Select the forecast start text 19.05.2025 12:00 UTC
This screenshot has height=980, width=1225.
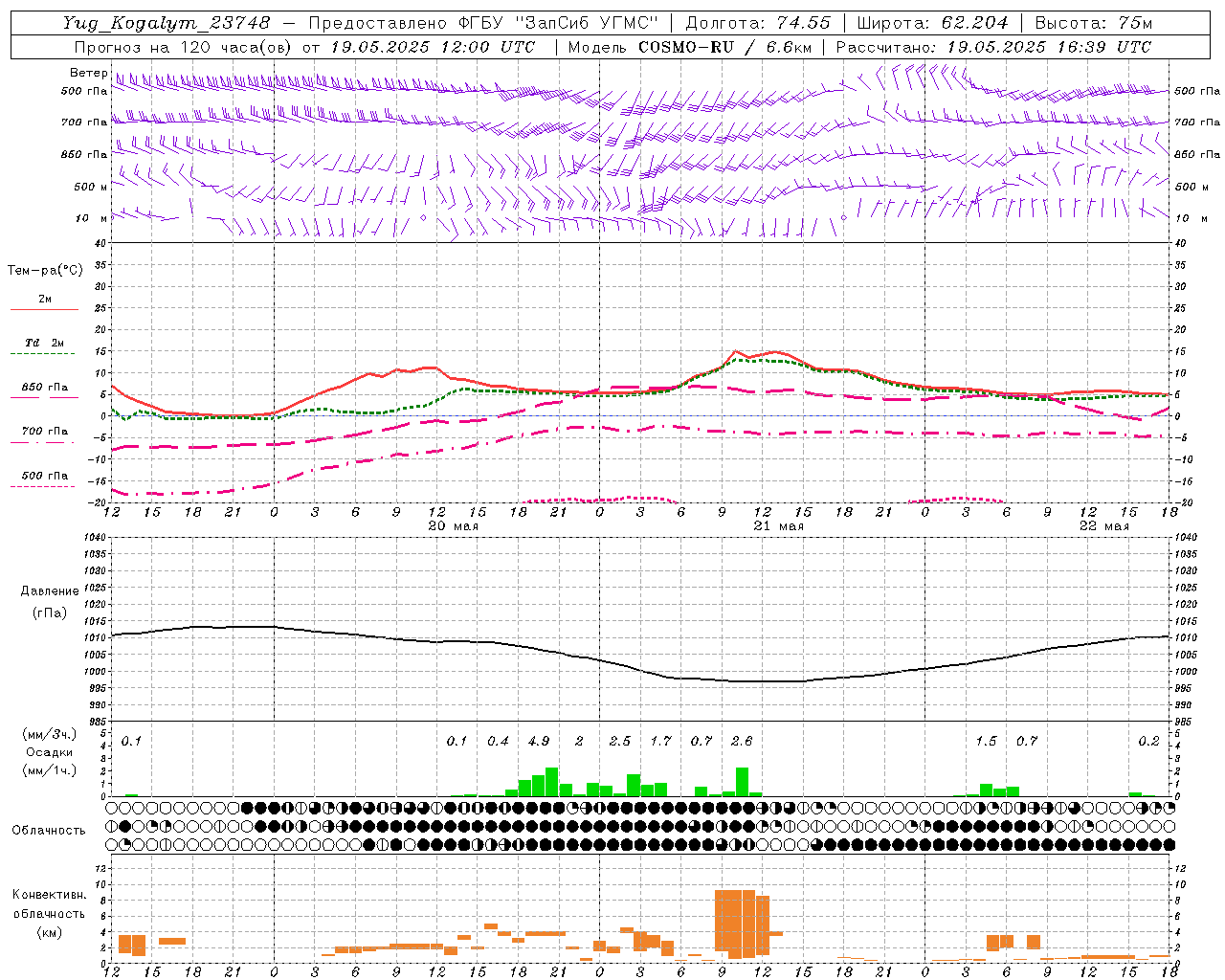[x=433, y=47]
